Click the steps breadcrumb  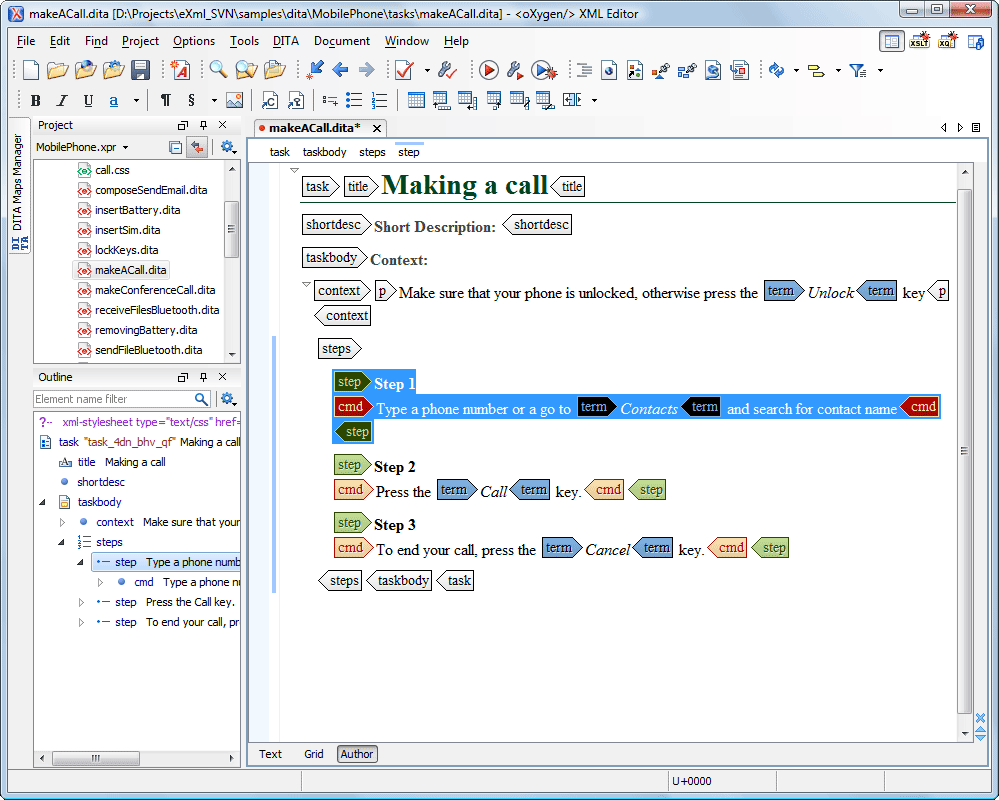(372, 152)
